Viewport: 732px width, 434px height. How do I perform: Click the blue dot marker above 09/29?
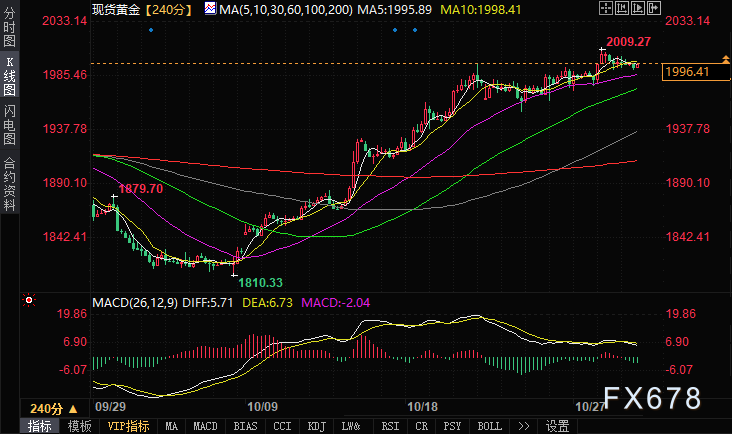point(151,29)
